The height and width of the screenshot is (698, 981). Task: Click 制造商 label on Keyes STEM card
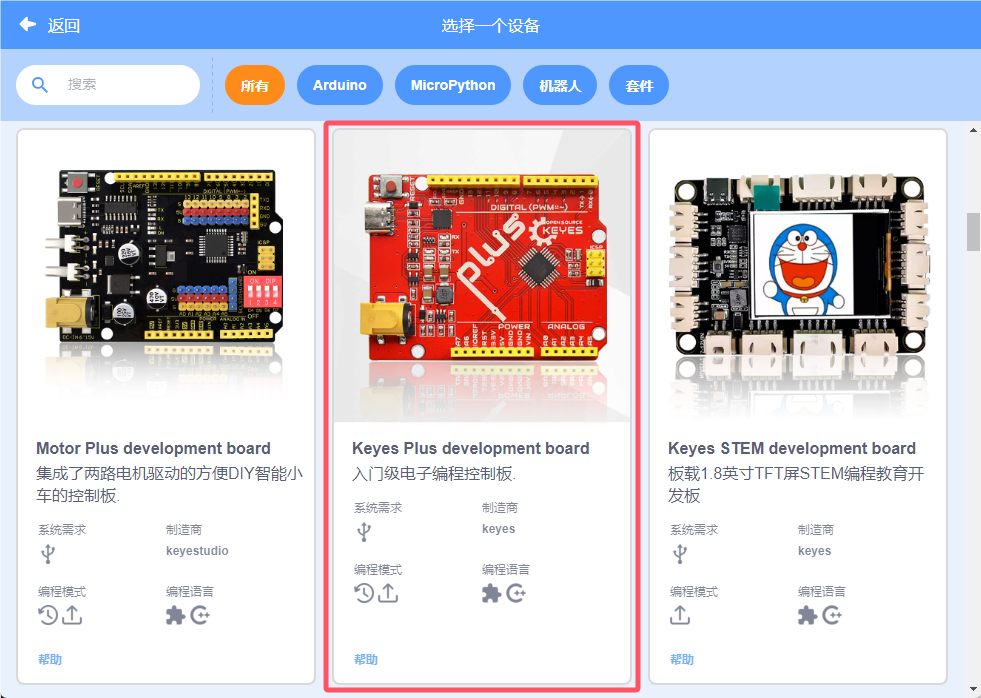click(x=816, y=530)
